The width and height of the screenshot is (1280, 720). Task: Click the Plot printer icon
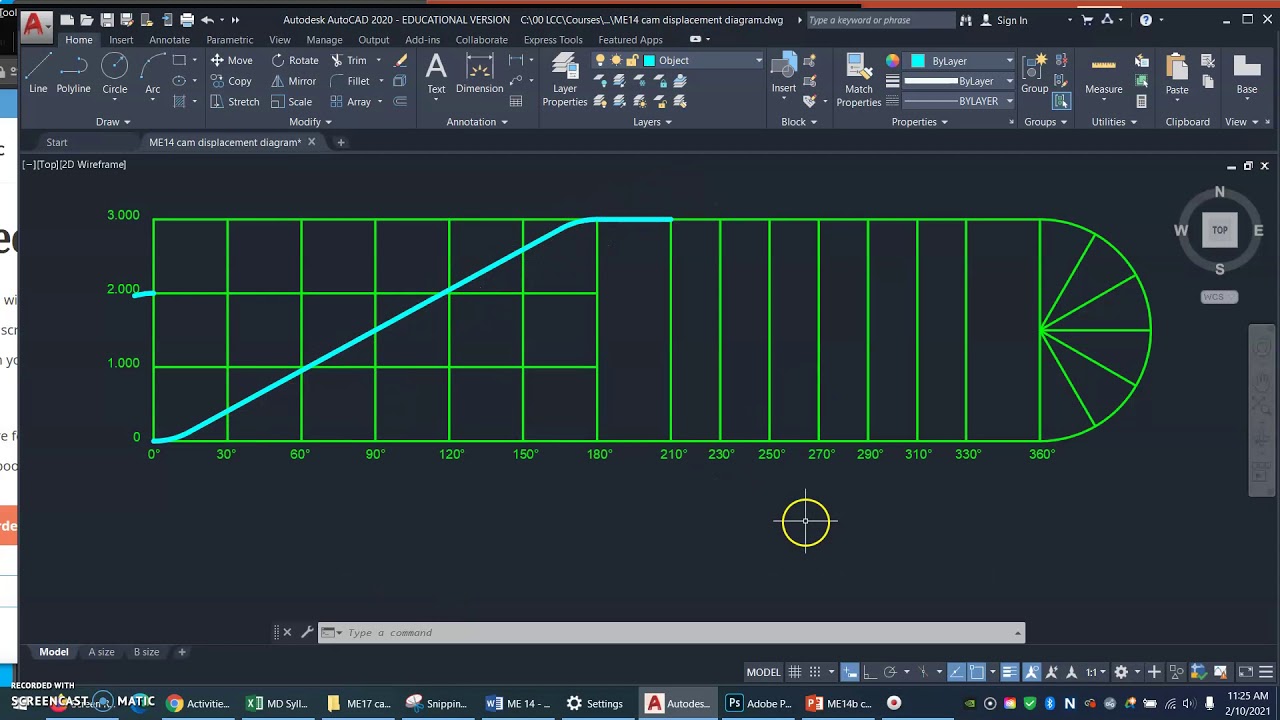(187, 20)
